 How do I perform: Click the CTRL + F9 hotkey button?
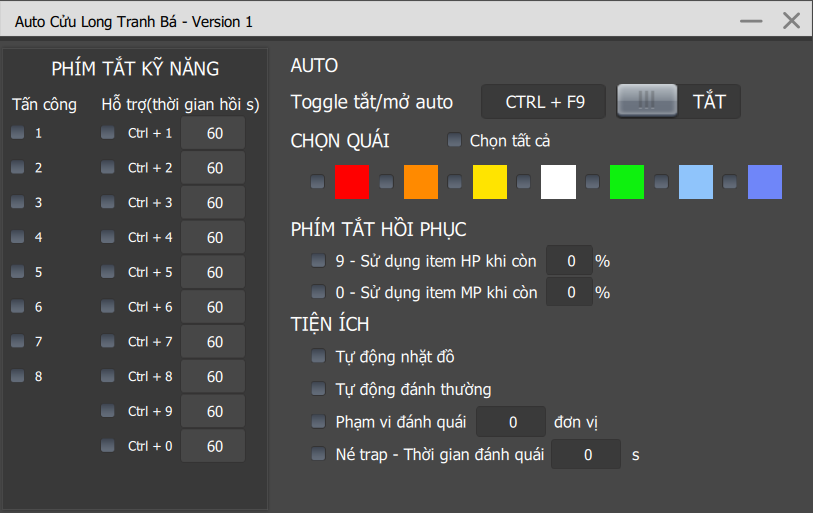(544, 101)
